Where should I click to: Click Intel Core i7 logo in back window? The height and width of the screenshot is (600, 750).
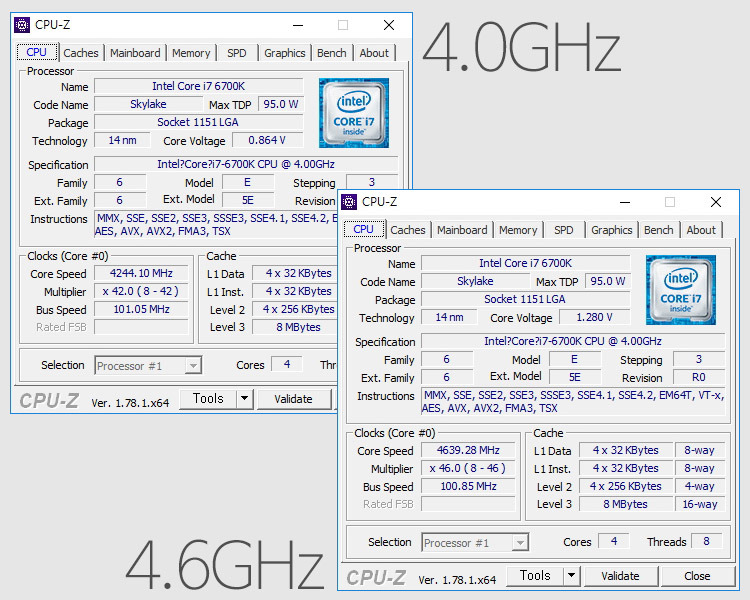point(353,113)
